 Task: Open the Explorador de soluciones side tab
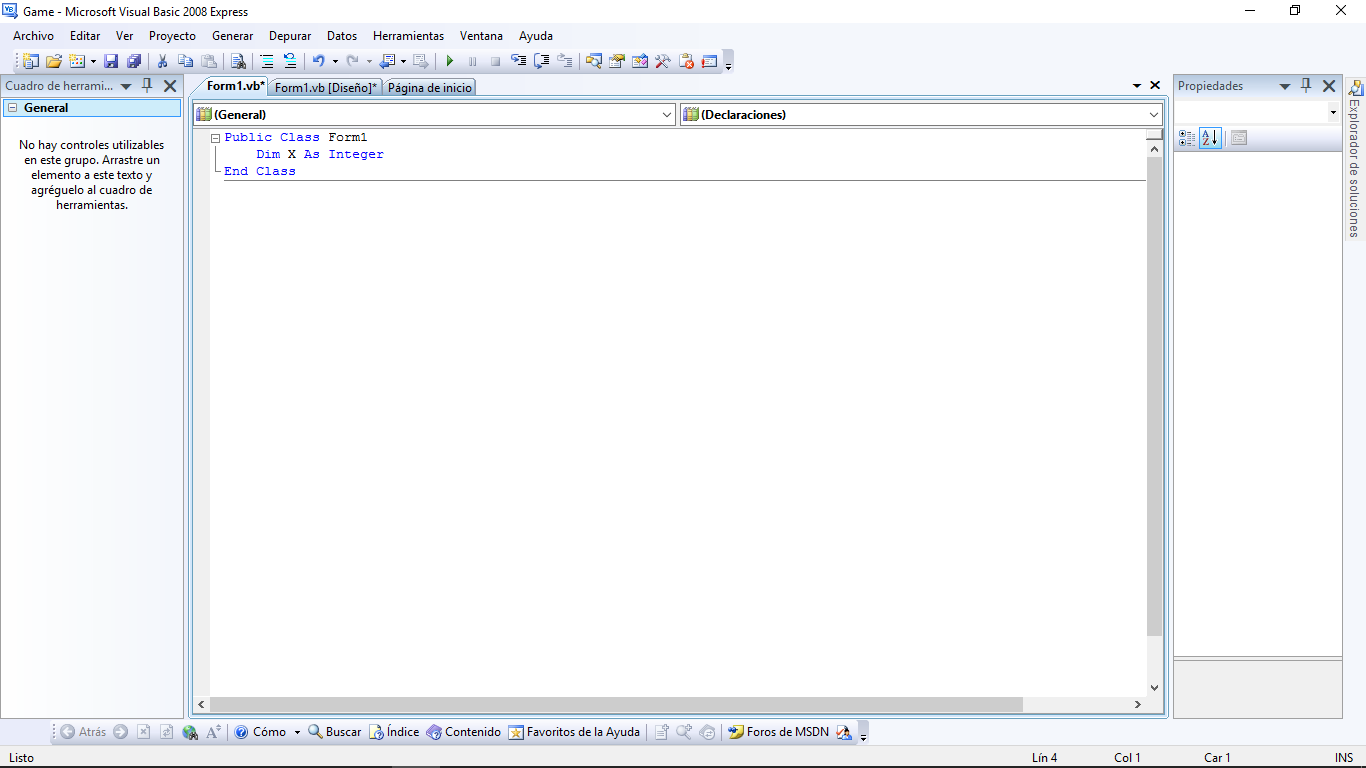pos(1354,160)
